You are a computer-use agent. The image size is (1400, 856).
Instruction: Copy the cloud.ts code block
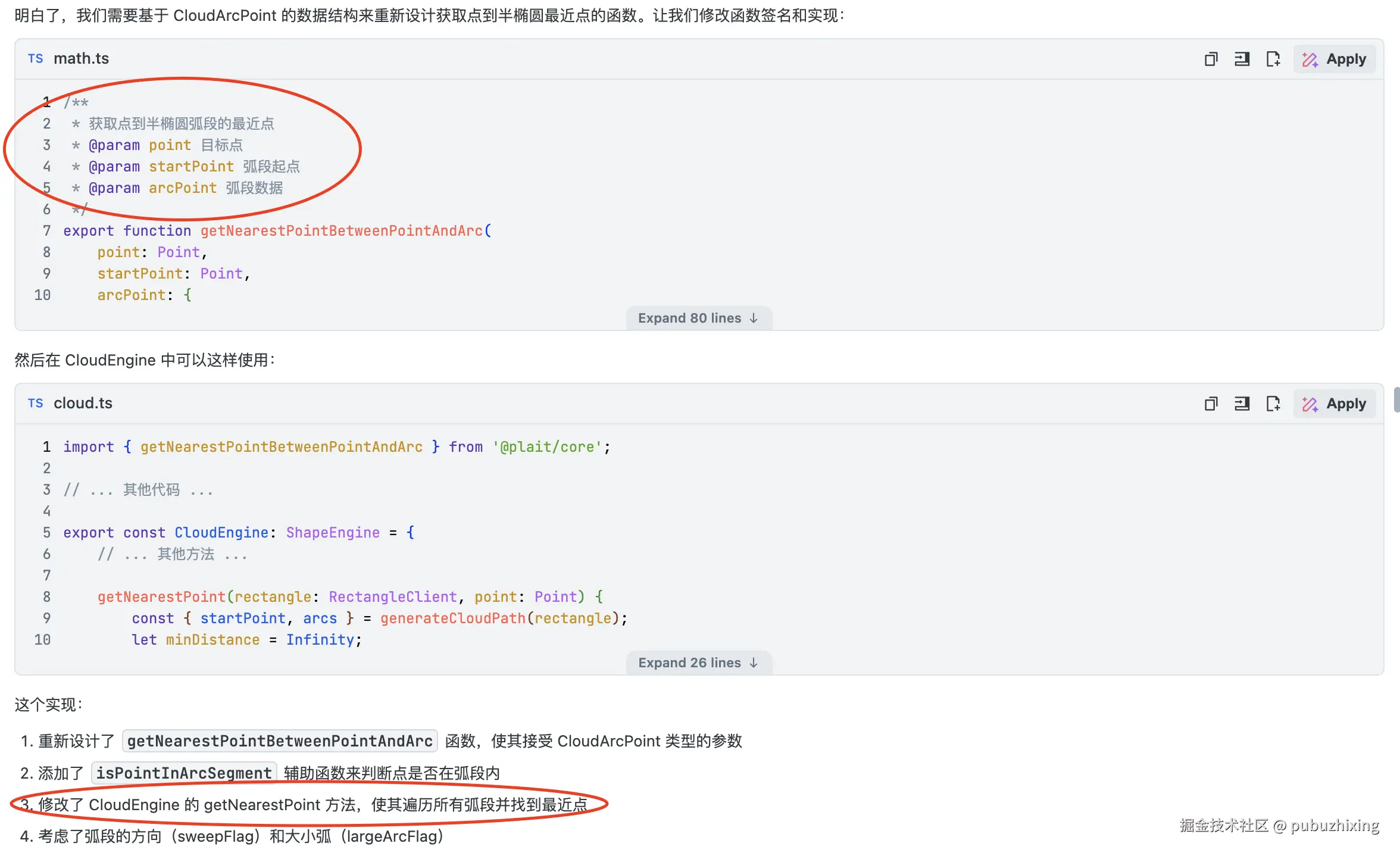(x=1211, y=404)
